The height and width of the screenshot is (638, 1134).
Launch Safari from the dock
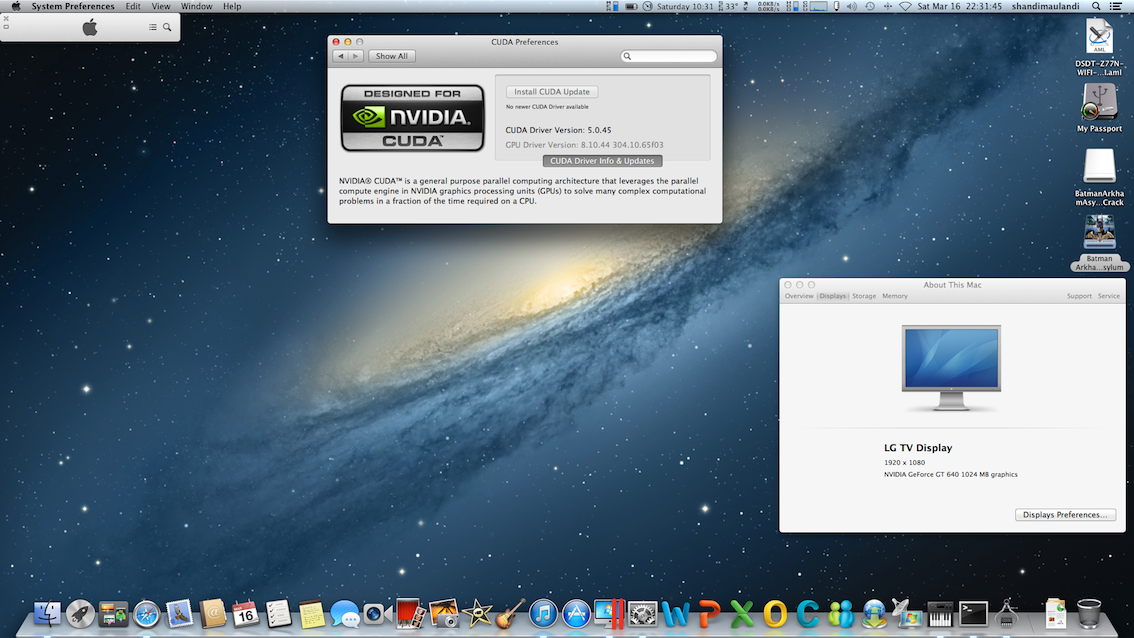(x=147, y=613)
